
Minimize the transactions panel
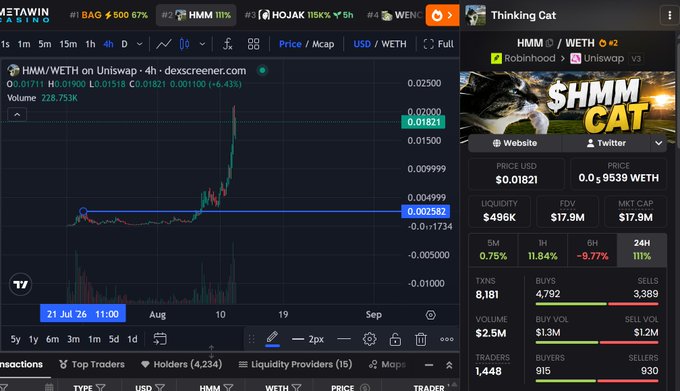pos(429,365)
